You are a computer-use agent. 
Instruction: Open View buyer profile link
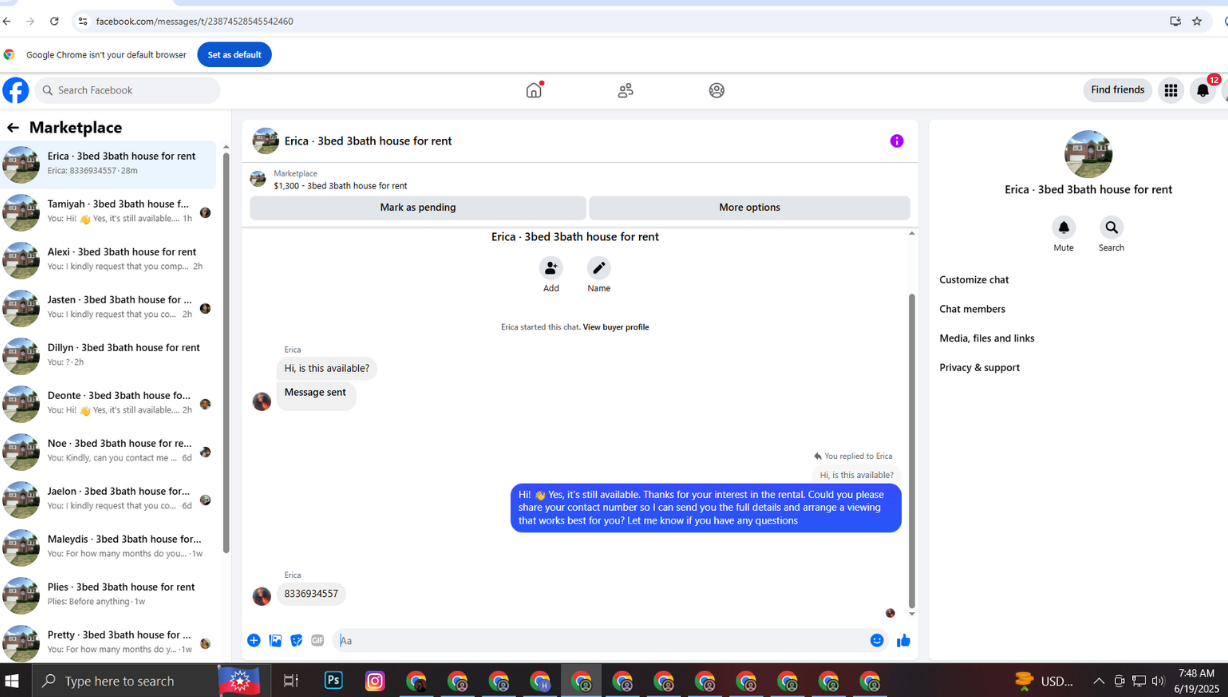tap(616, 327)
